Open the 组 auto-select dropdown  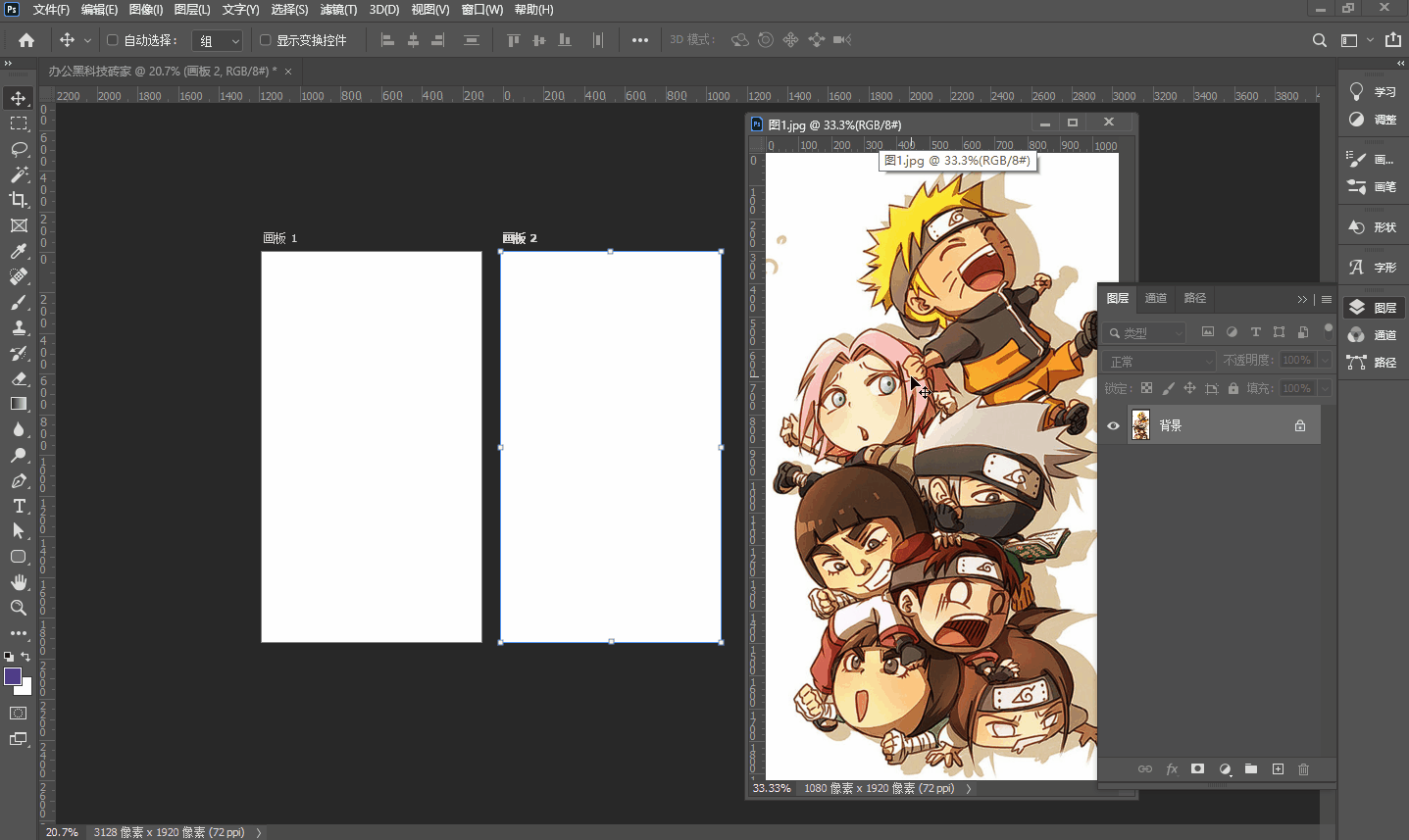pyautogui.click(x=217, y=40)
